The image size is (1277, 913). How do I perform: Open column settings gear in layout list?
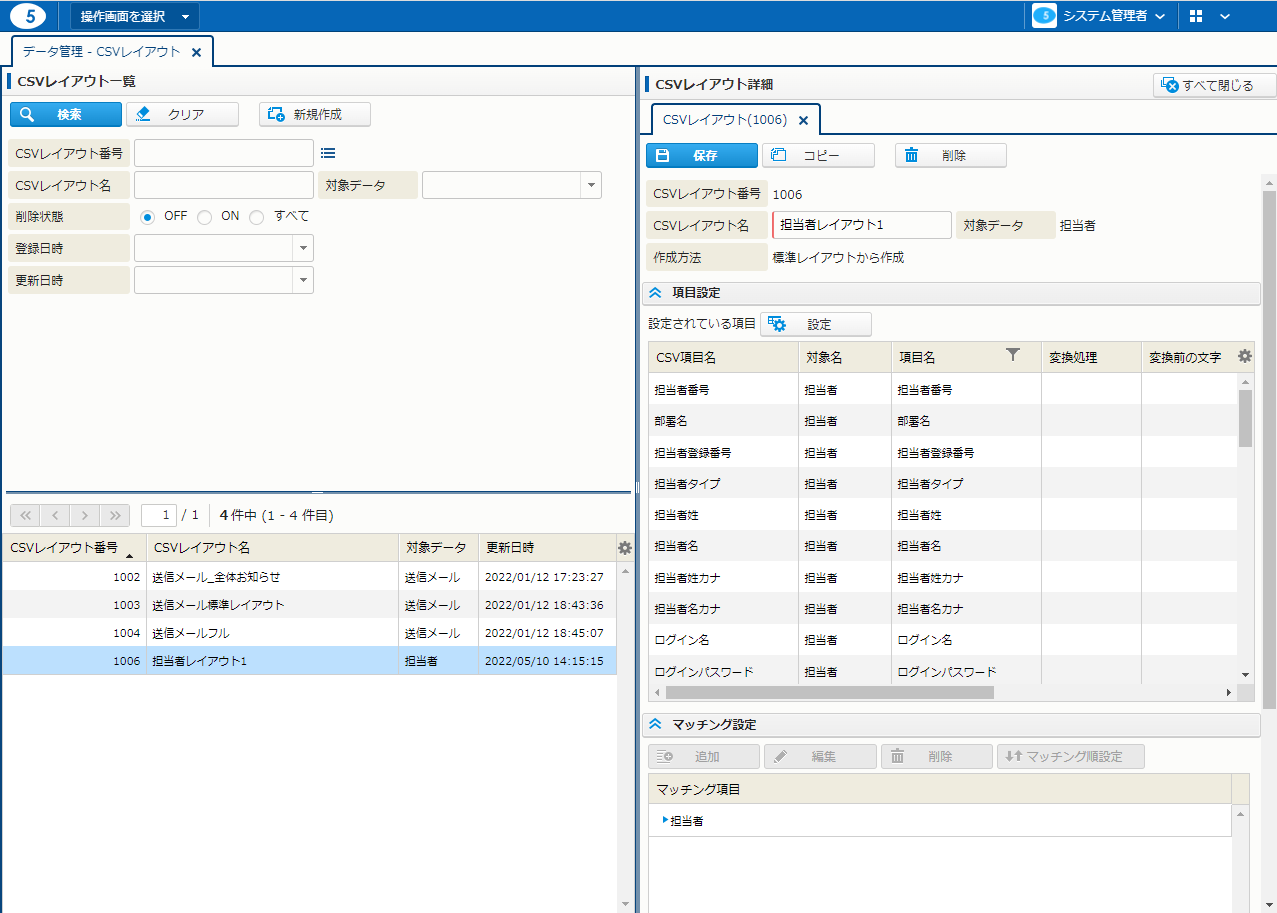tap(625, 548)
